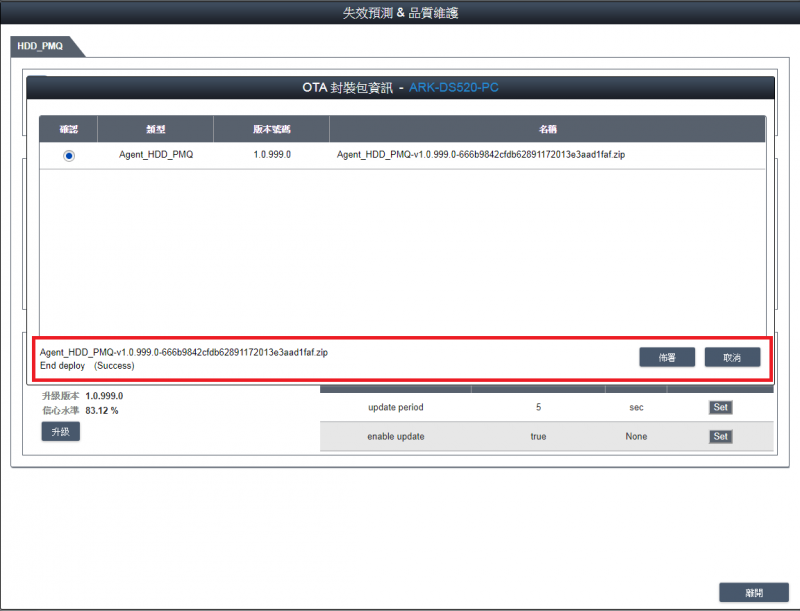Click the End deploy (Success) status text
Image resolution: width=800 pixels, height=611 pixels.
[x=87, y=366]
